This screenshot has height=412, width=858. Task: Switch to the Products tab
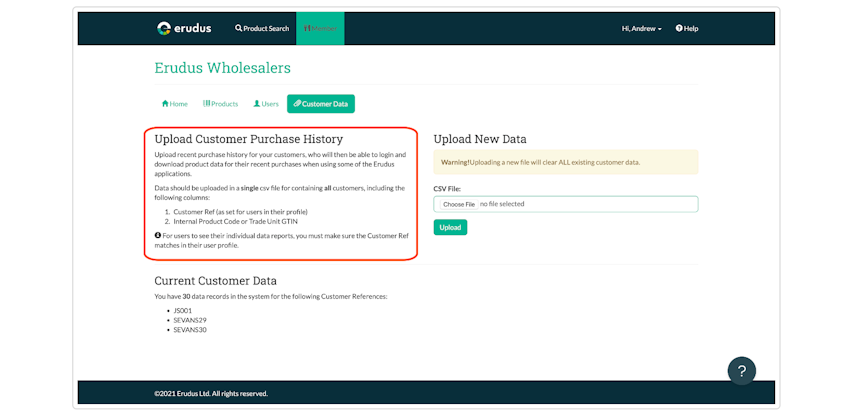[221, 104]
